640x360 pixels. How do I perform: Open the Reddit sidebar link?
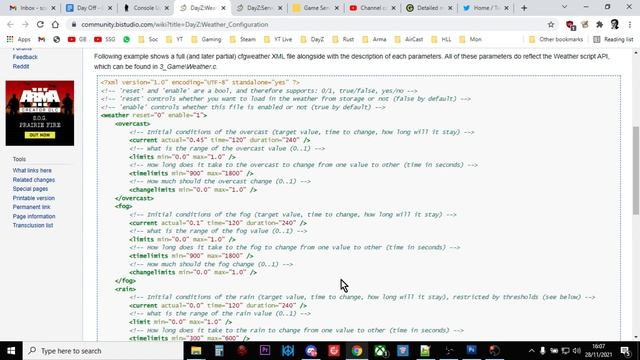[21, 66]
